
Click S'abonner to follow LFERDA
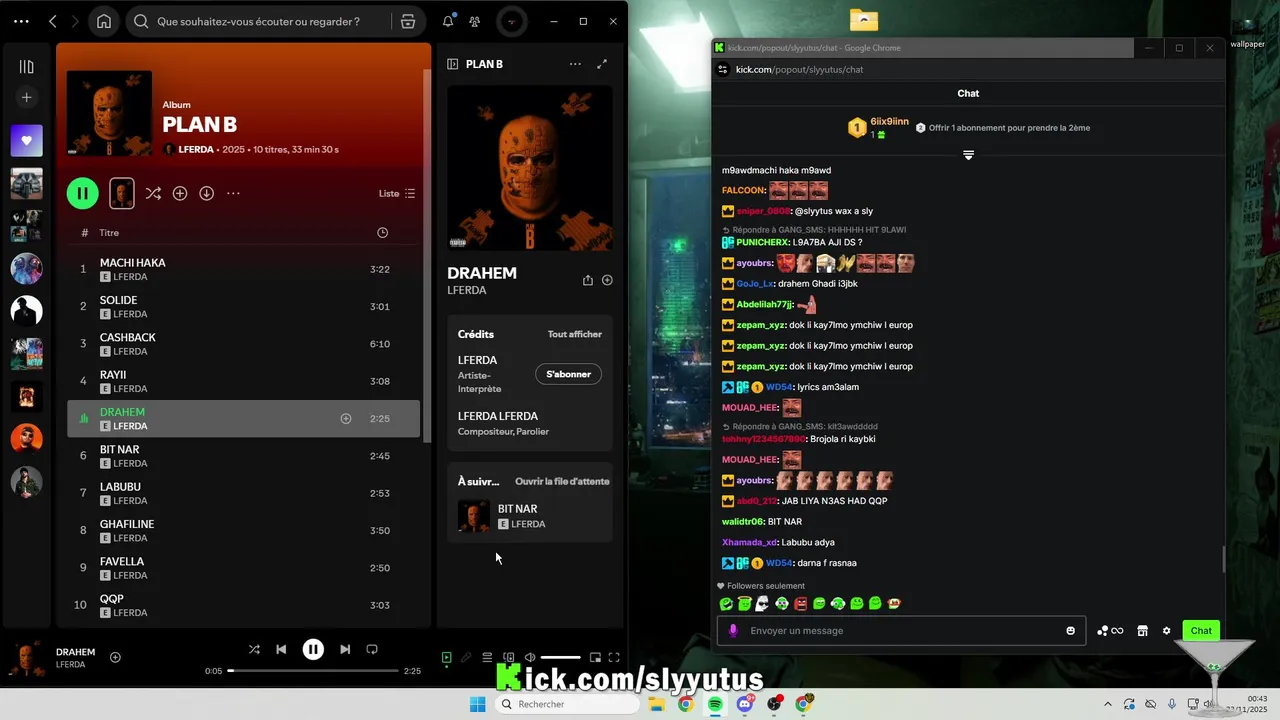[568, 374]
